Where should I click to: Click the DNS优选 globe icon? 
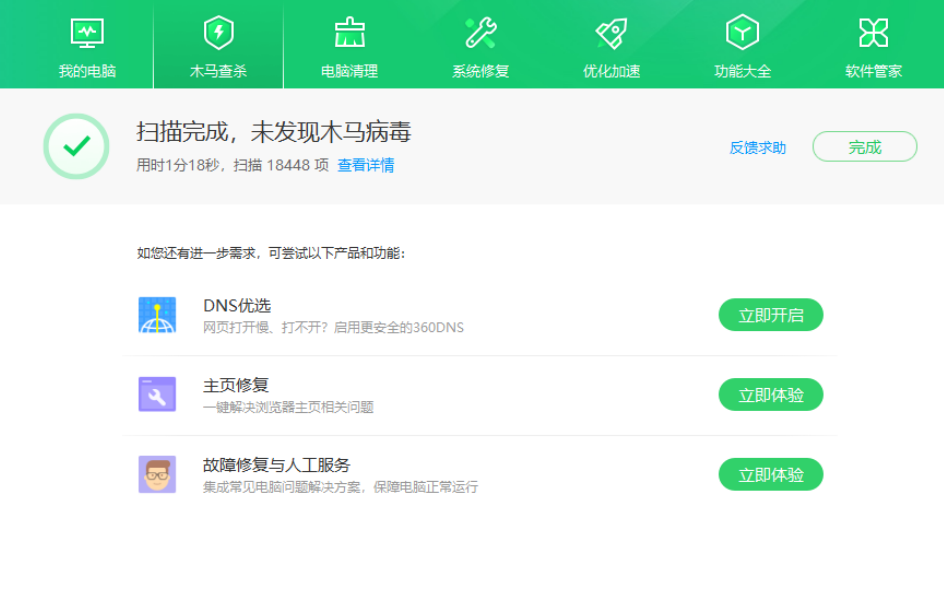tap(157, 315)
